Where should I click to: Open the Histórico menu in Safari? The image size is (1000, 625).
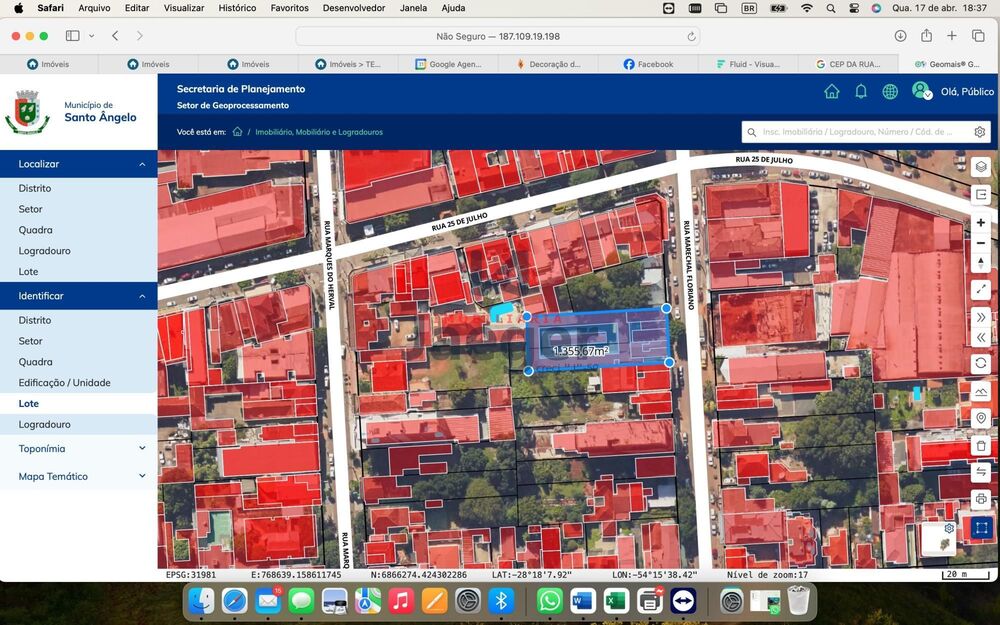coord(237,8)
